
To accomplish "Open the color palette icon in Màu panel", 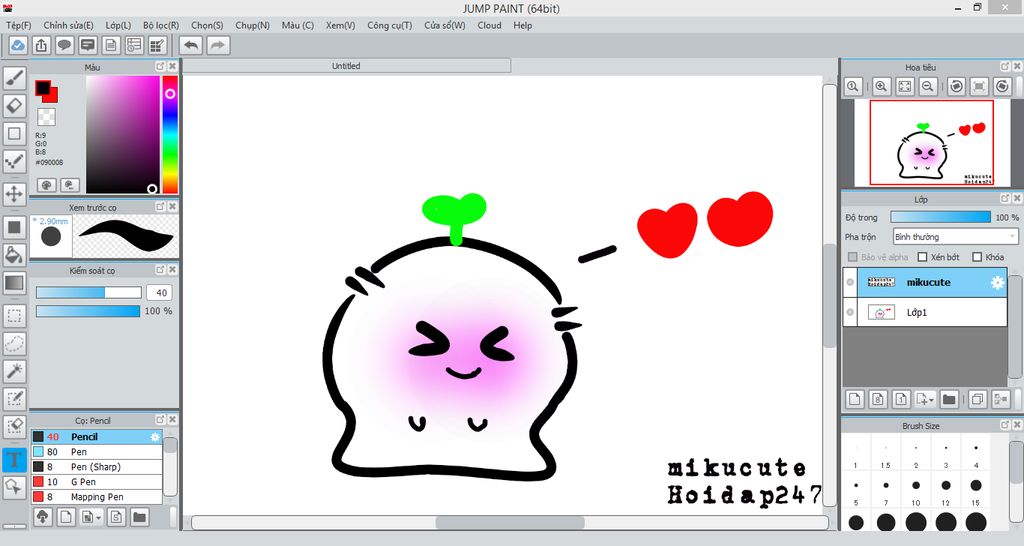I will (x=46, y=185).
